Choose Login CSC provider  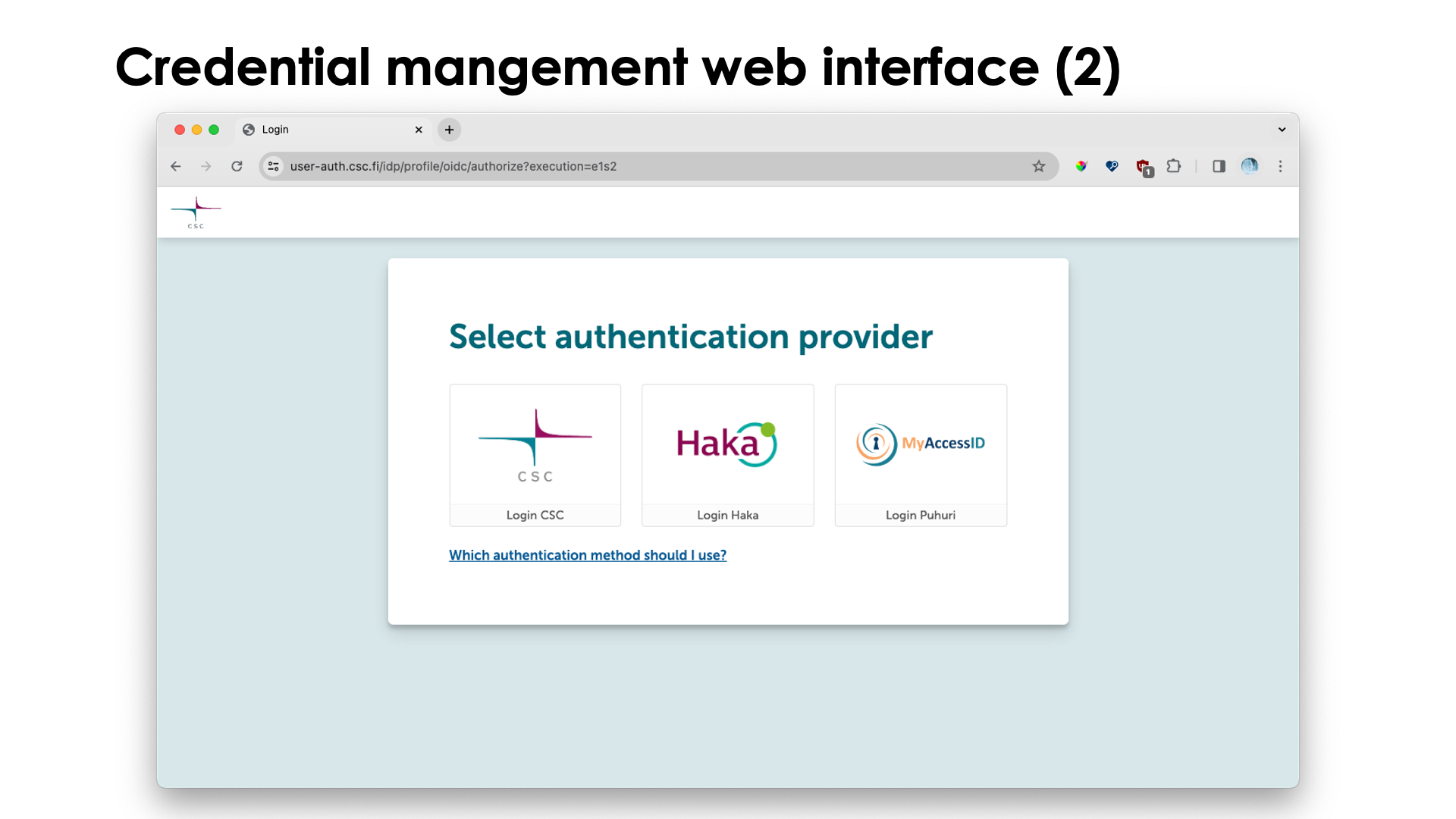535,455
